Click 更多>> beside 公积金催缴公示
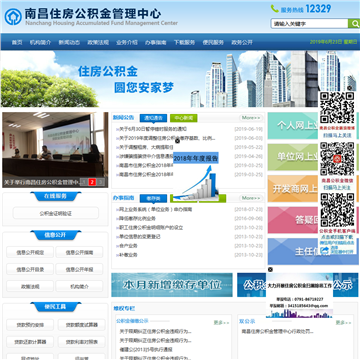The image size is (360, 360). 221,323
